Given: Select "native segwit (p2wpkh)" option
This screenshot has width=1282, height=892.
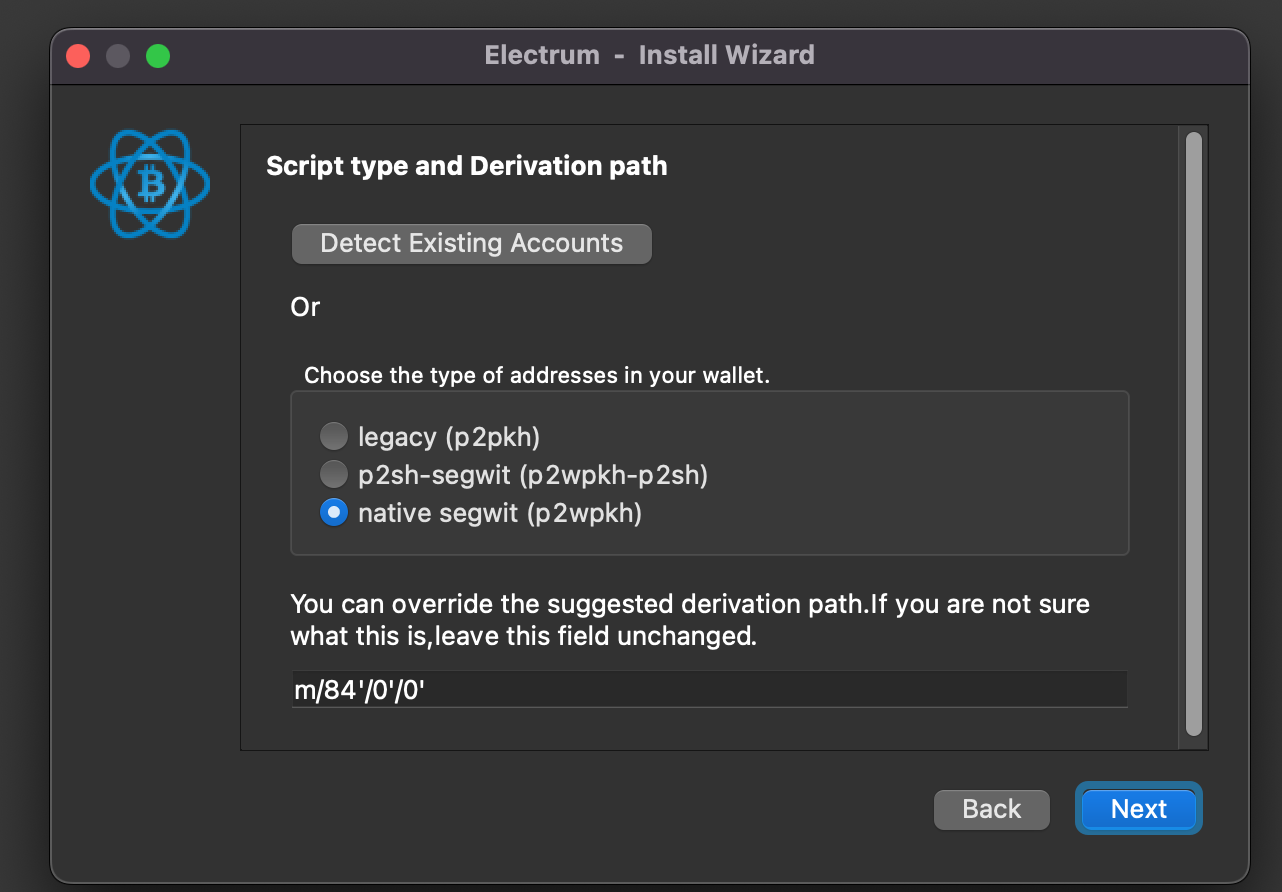Looking at the screenshot, I should click(333, 512).
